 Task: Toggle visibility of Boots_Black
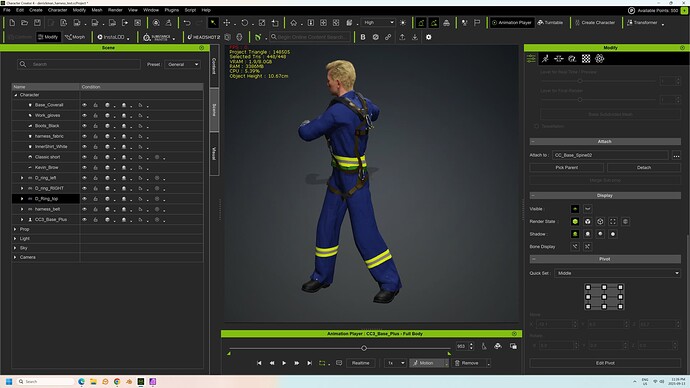84,126
